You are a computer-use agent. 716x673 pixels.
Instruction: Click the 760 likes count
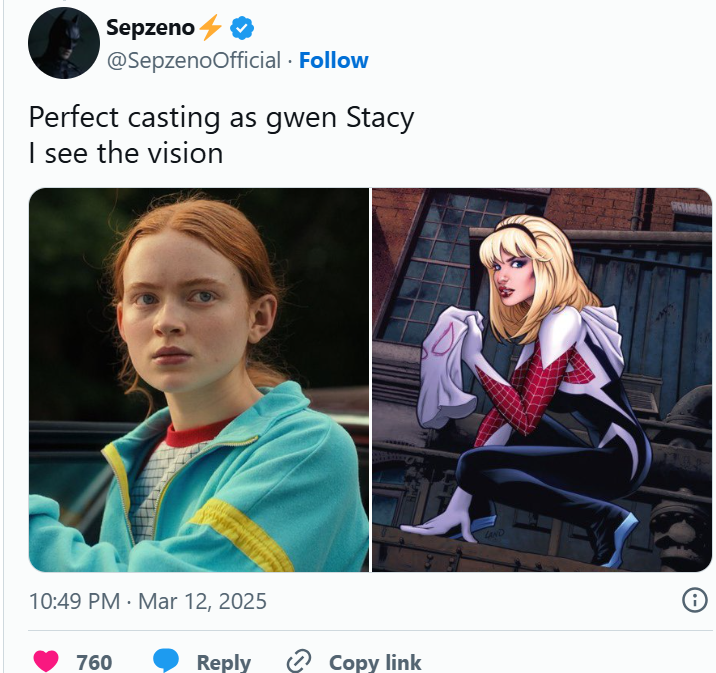(94, 662)
